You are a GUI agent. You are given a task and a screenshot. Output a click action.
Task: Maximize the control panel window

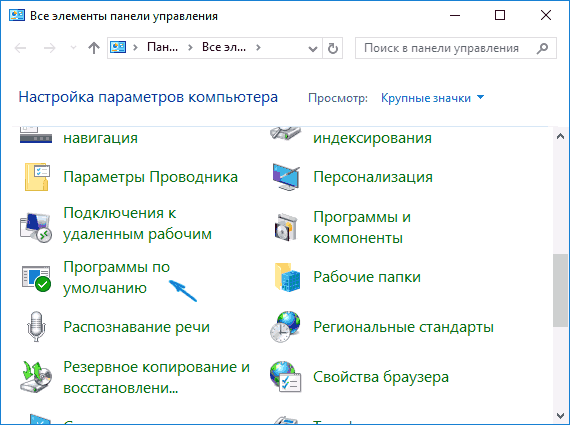pos(500,15)
